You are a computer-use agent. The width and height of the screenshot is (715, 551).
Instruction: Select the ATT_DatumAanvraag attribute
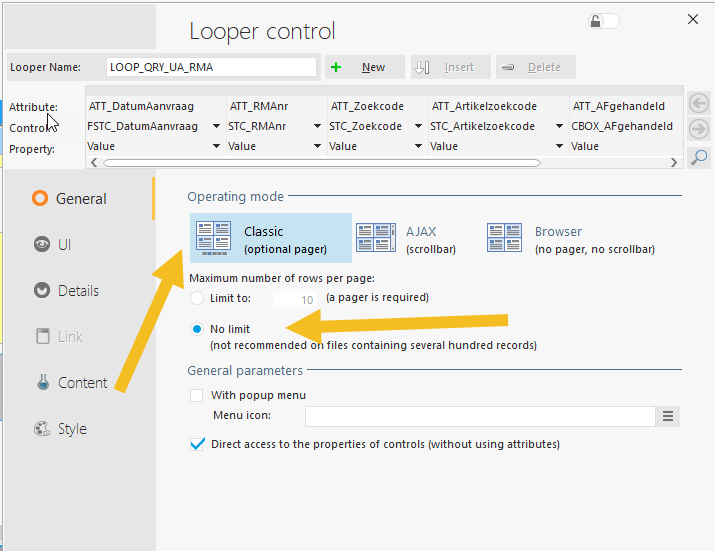pos(141,106)
